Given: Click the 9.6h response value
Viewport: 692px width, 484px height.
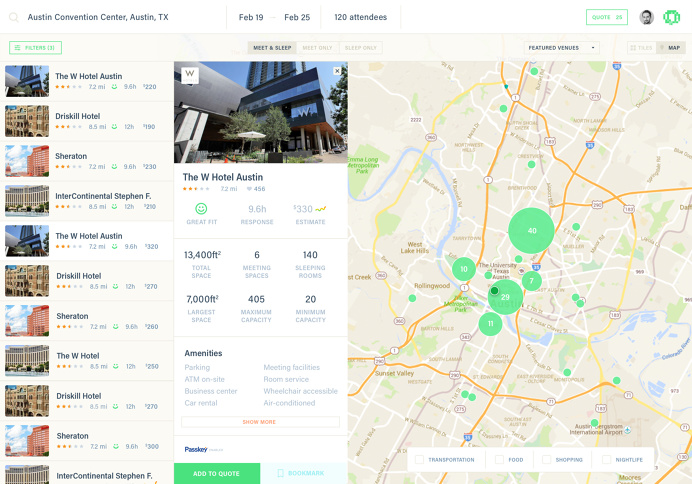Looking at the screenshot, I should tap(257, 209).
